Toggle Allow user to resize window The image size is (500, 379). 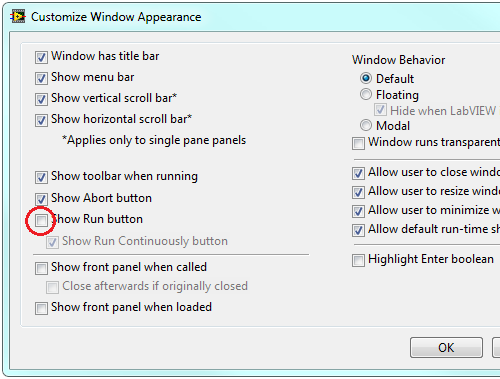click(x=358, y=192)
